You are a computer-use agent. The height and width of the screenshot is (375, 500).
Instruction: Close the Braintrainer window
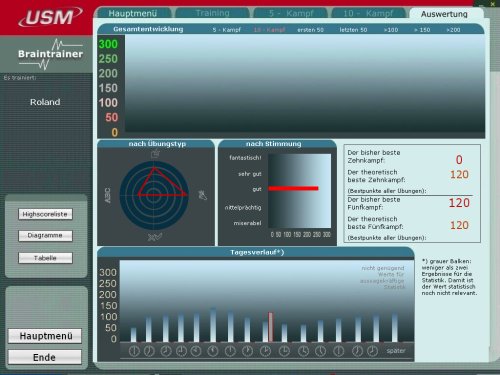pyautogui.click(x=493, y=4)
